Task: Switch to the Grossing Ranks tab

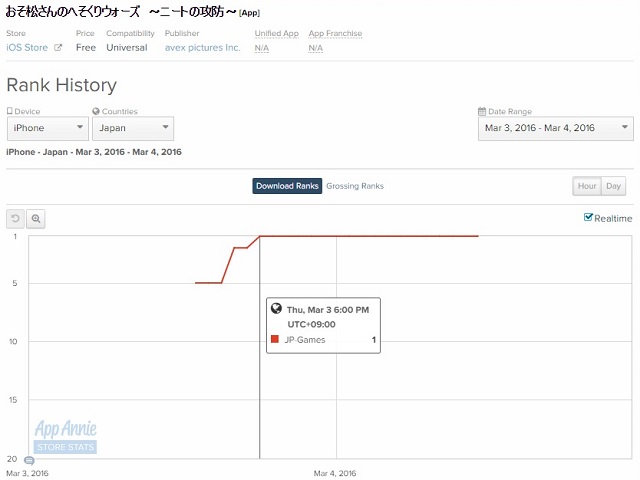Action: point(355,186)
